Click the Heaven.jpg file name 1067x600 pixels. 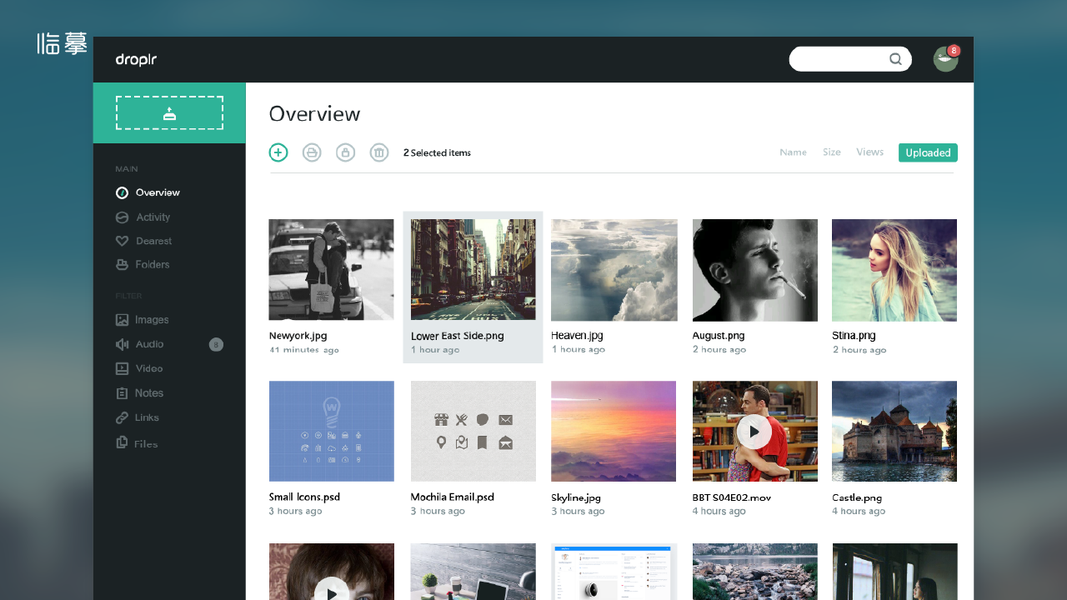pyautogui.click(x=577, y=335)
